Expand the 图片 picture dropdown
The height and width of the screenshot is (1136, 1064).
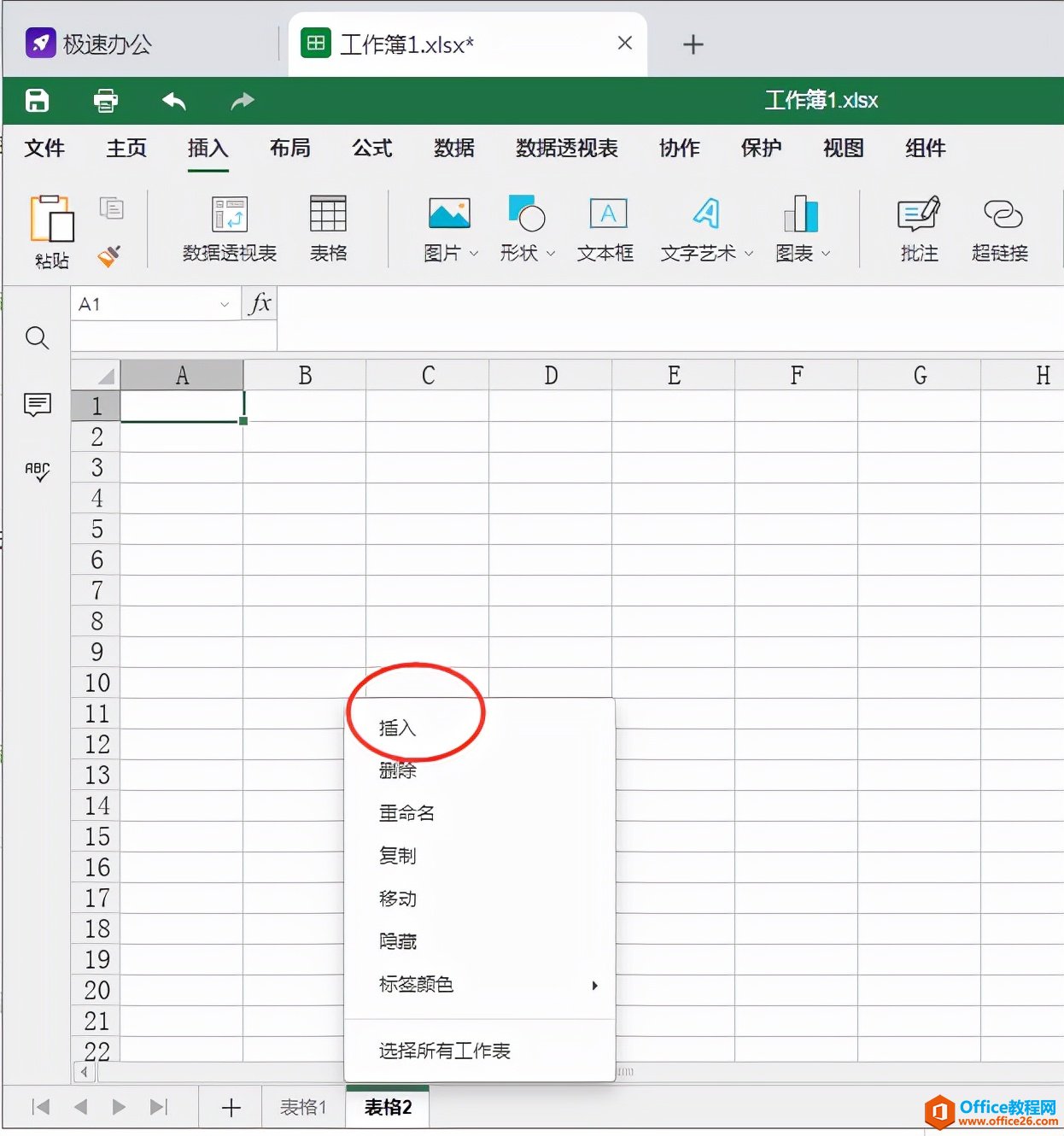pos(474,254)
